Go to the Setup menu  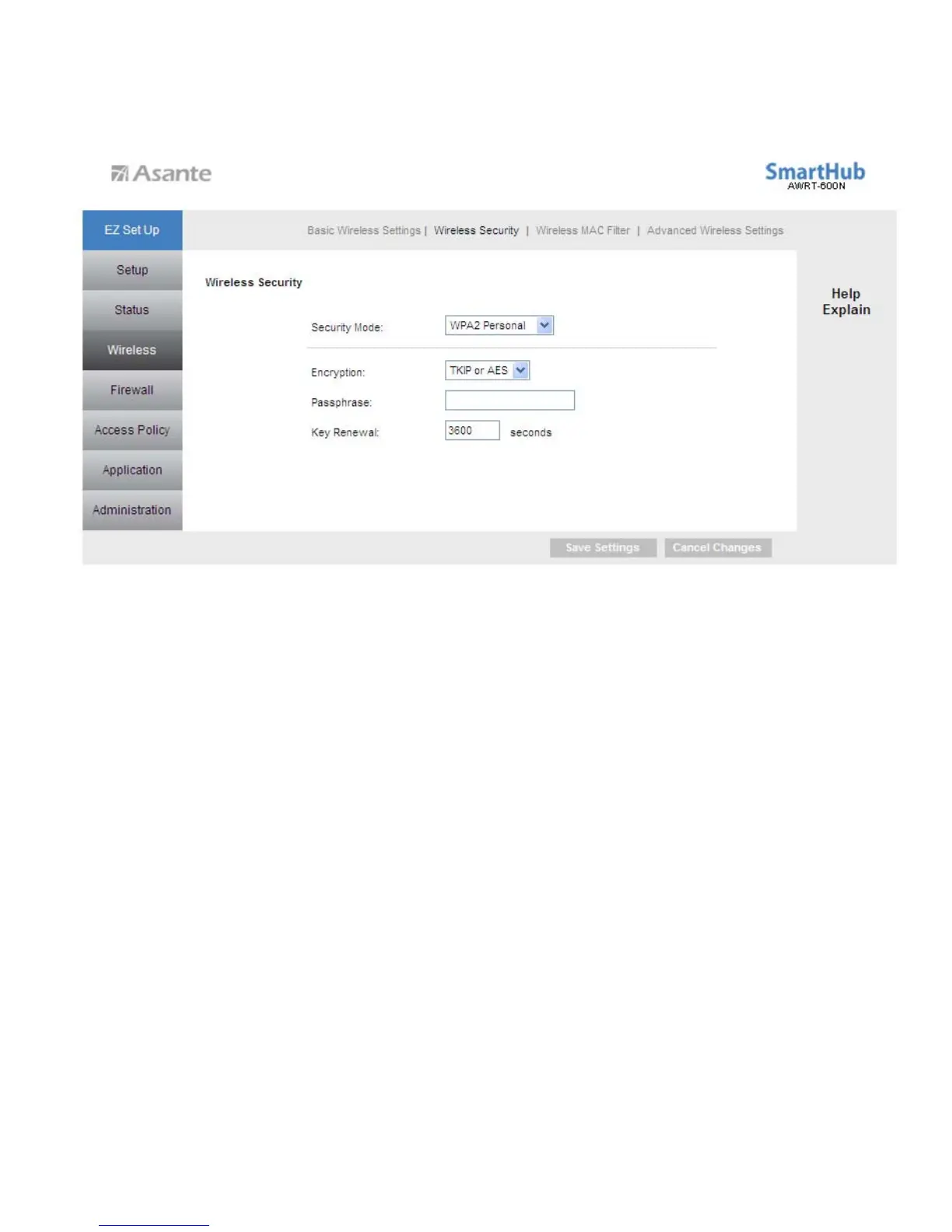tap(132, 270)
